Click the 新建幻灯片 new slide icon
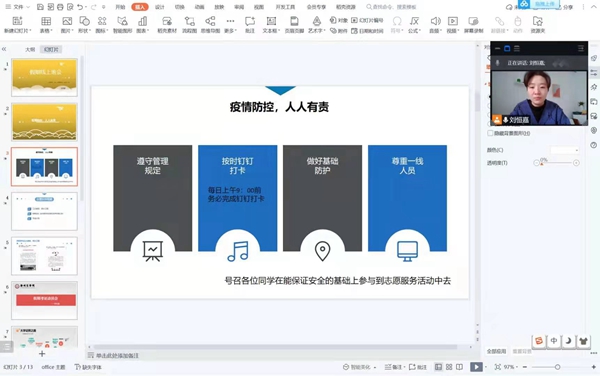This screenshot has height=376, width=600. click(x=17, y=21)
